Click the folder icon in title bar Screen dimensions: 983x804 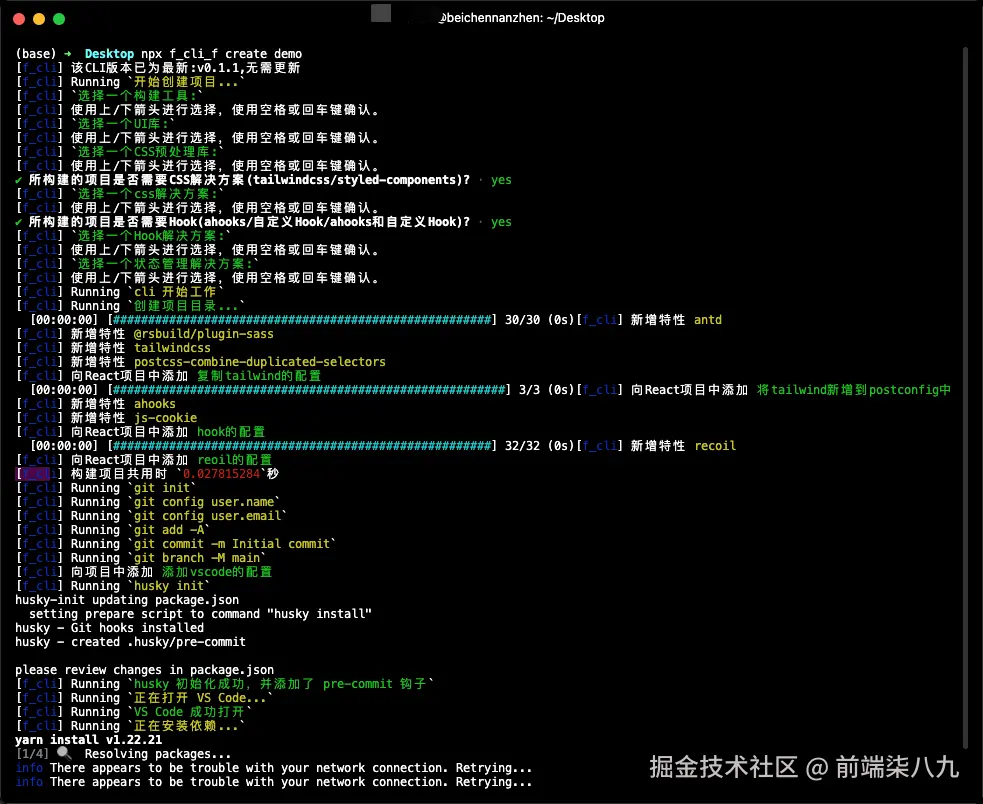pyautogui.click(x=381, y=13)
